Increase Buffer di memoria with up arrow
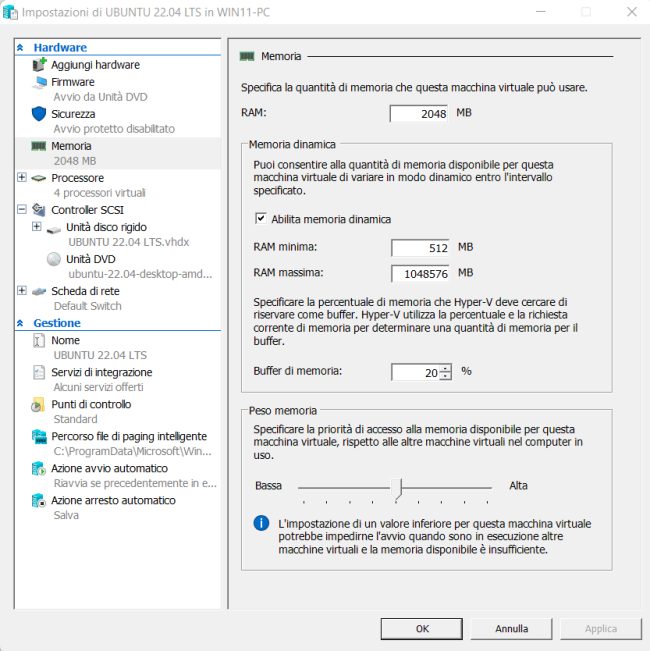650x651 pixels. click(445, 367)
